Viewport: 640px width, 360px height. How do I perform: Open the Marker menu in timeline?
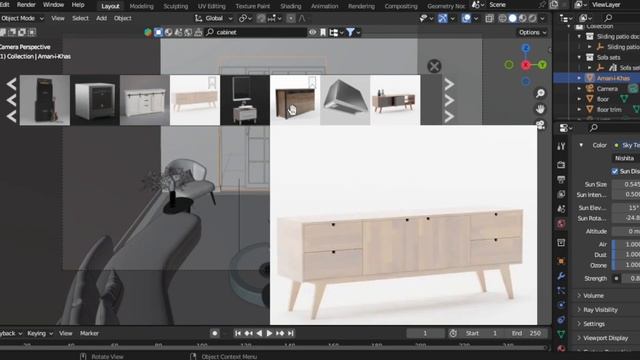[x=89, y=333]
